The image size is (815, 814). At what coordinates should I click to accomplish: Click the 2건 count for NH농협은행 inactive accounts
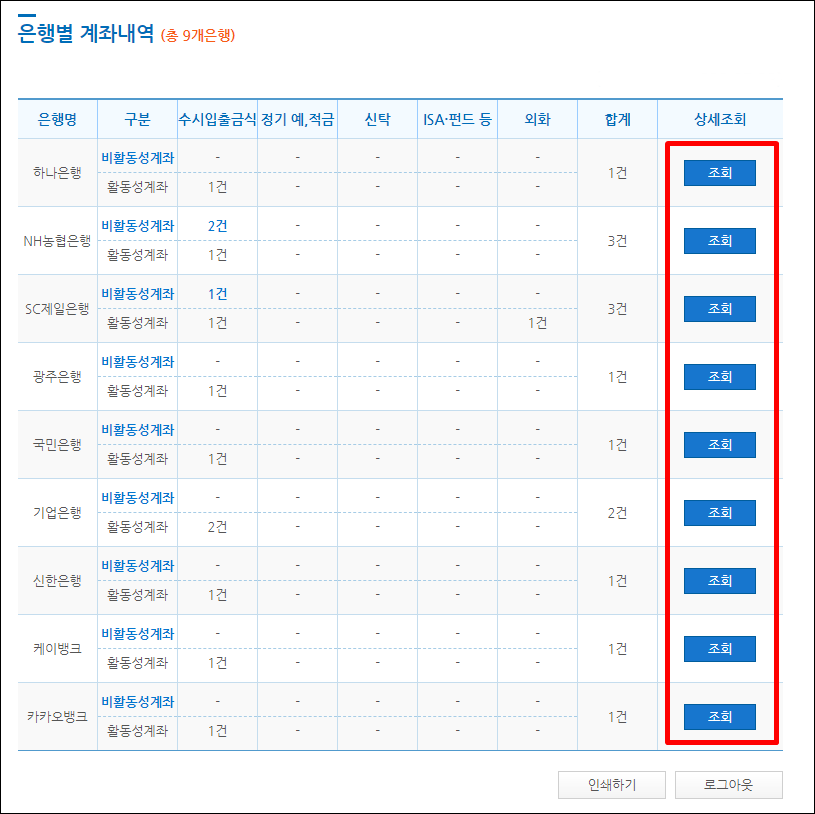[x=219, y=223]
